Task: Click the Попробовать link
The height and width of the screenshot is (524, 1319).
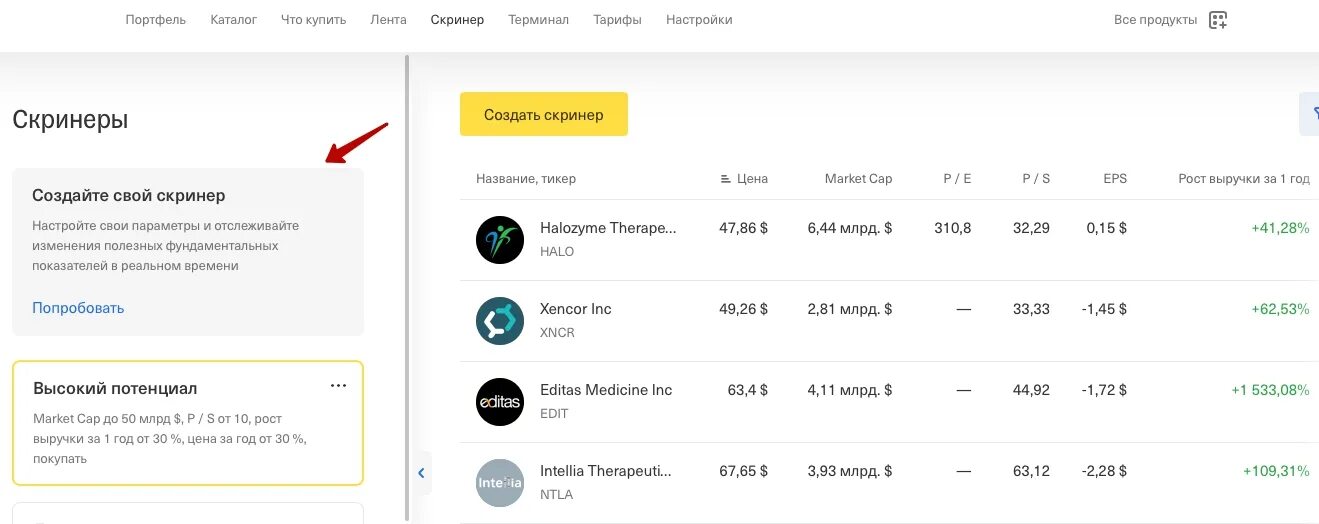Action: (x=78, y=308)
